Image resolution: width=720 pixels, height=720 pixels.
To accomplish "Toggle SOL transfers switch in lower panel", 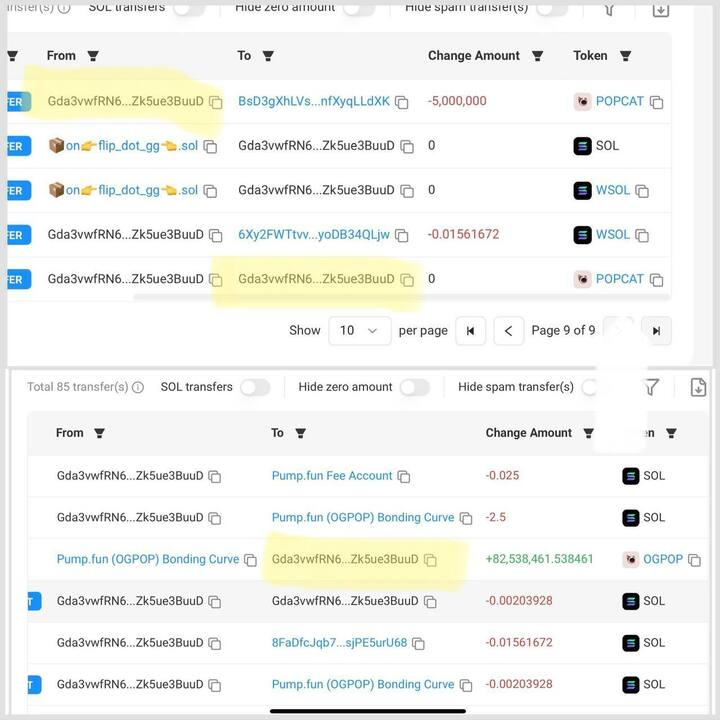I will pos(254,387).
